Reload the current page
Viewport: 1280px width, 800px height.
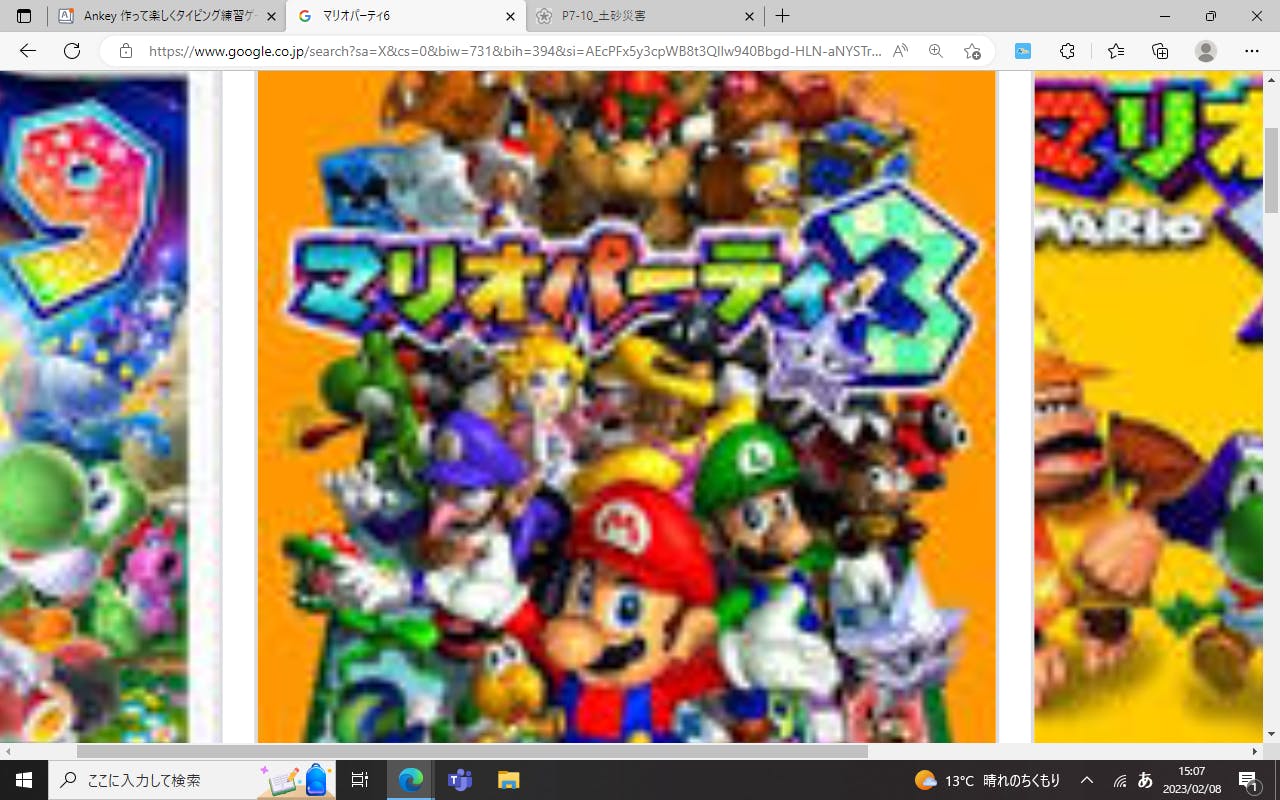click(72, 51)
